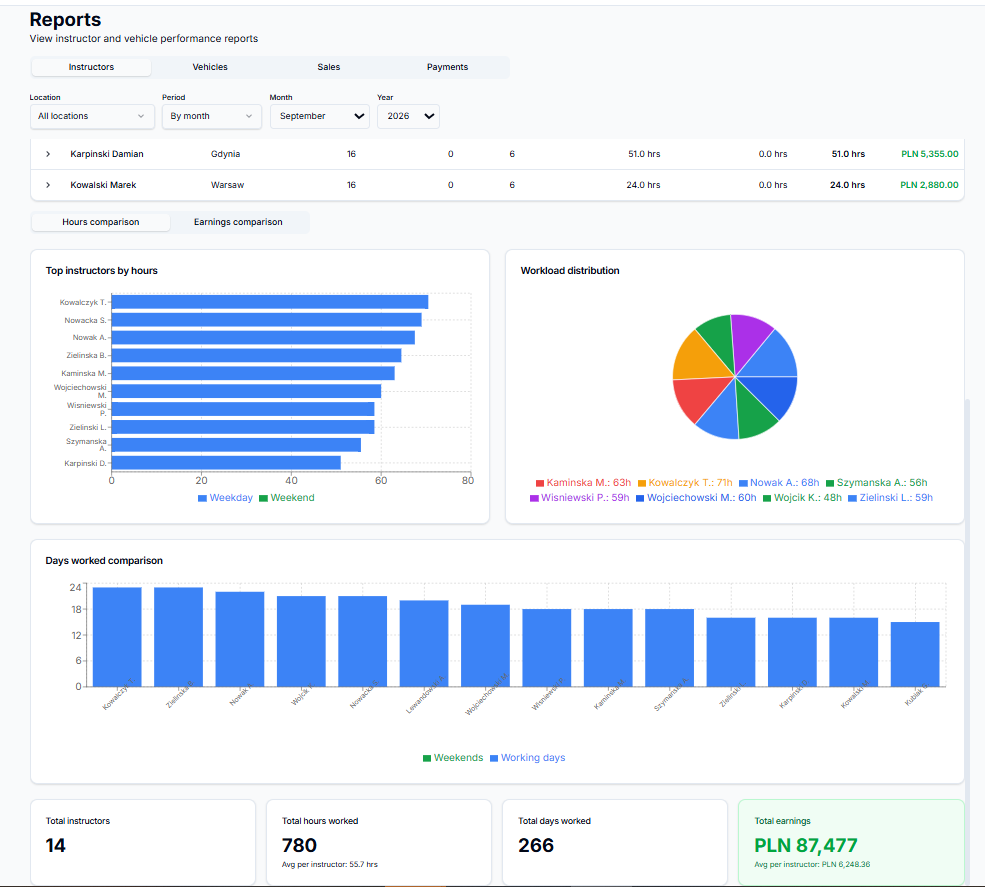
Task: Click Wisniewski P. purple legend entry
Action: pyautogui.click(x=579, y=498)
